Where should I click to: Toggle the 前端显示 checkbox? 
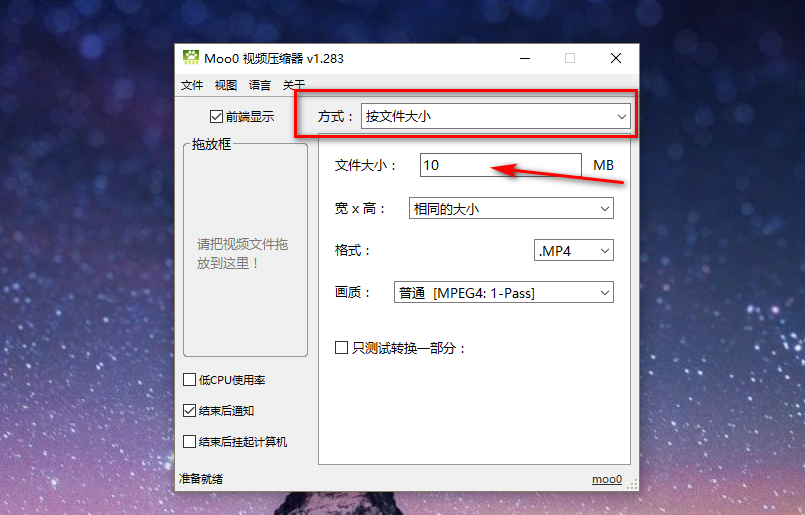216,117
